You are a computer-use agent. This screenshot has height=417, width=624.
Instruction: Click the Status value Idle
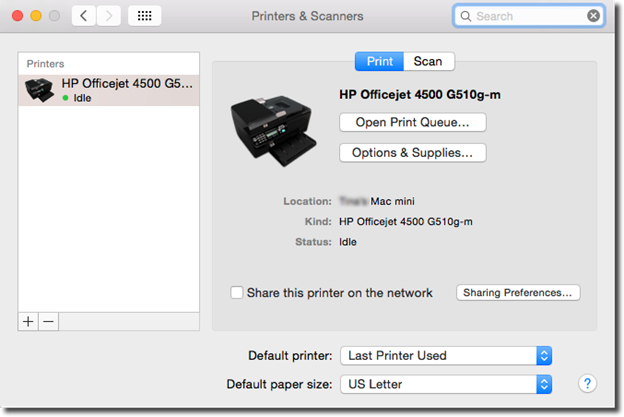point(348,242)
